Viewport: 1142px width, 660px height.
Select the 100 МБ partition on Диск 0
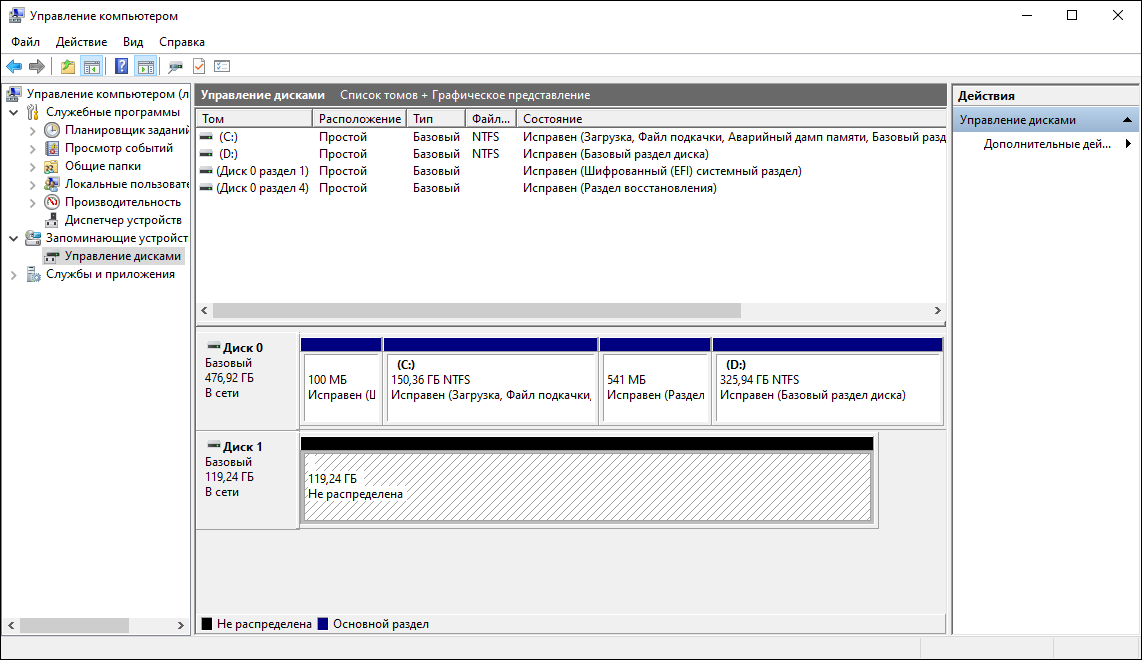click(x=342, y=380)
